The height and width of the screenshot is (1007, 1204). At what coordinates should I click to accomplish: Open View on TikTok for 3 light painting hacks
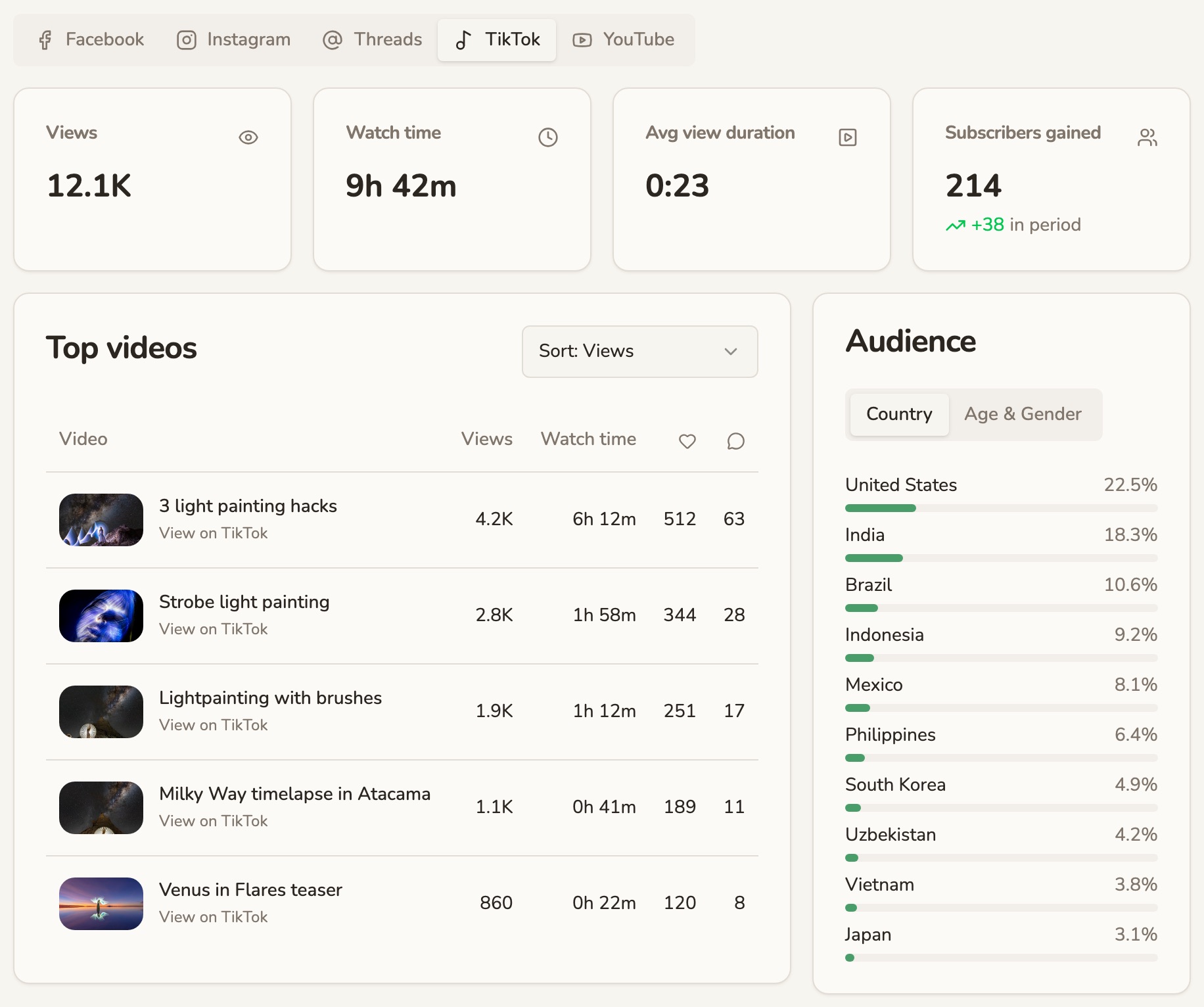214,533
